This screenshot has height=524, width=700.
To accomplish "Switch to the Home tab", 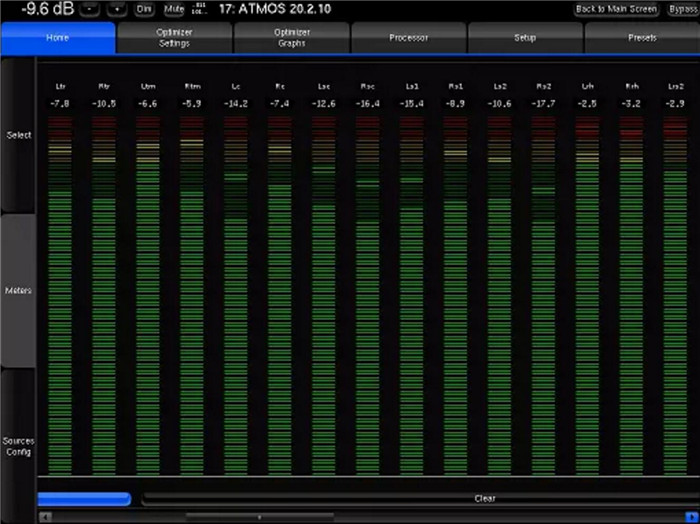I will click(58, 38).
